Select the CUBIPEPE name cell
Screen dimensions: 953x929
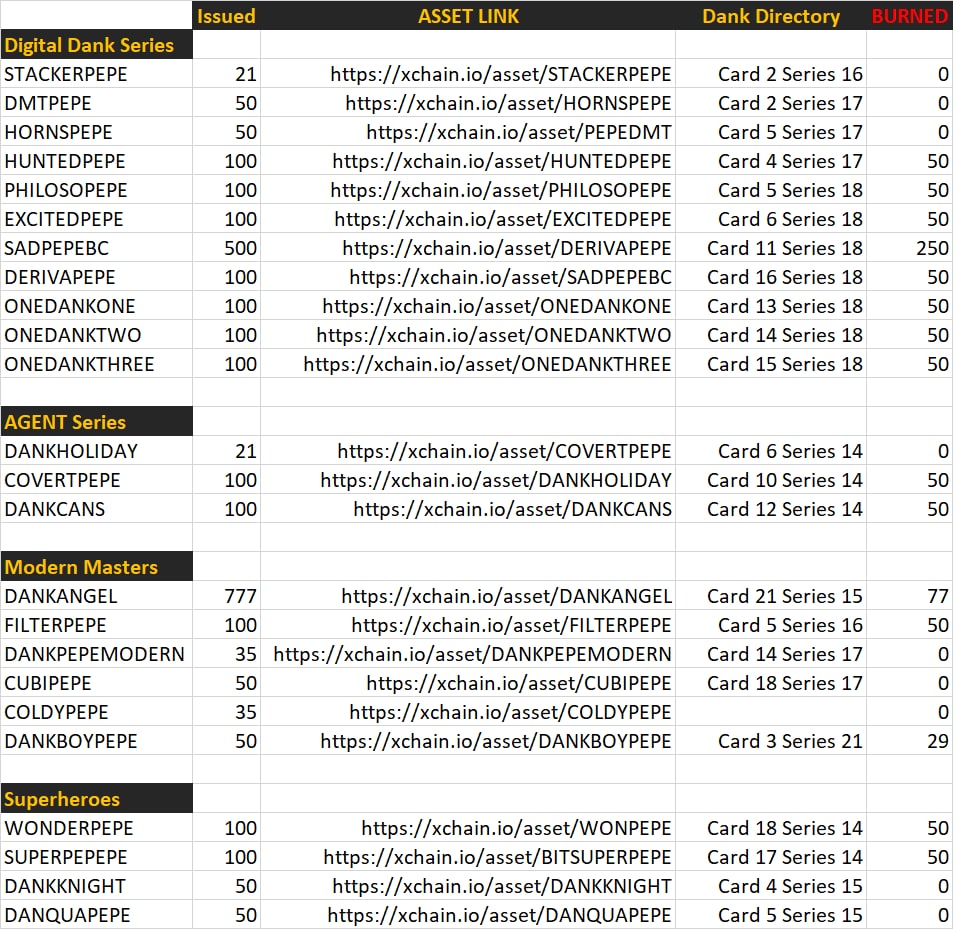point(96,683)
